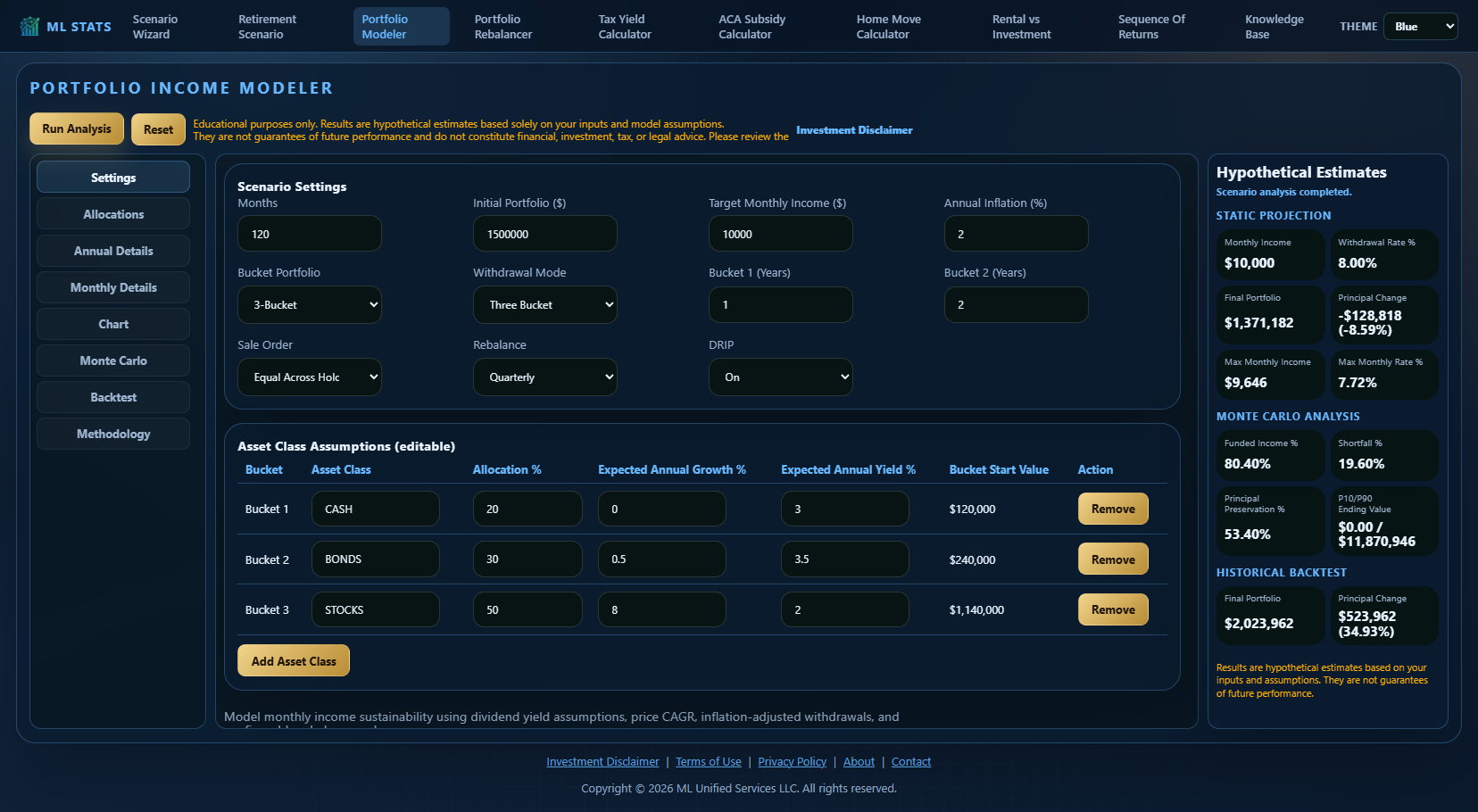This screenshot has height=812, width=1478.
Task: Open the Knowledge Base
Action: coord(1275,27)
